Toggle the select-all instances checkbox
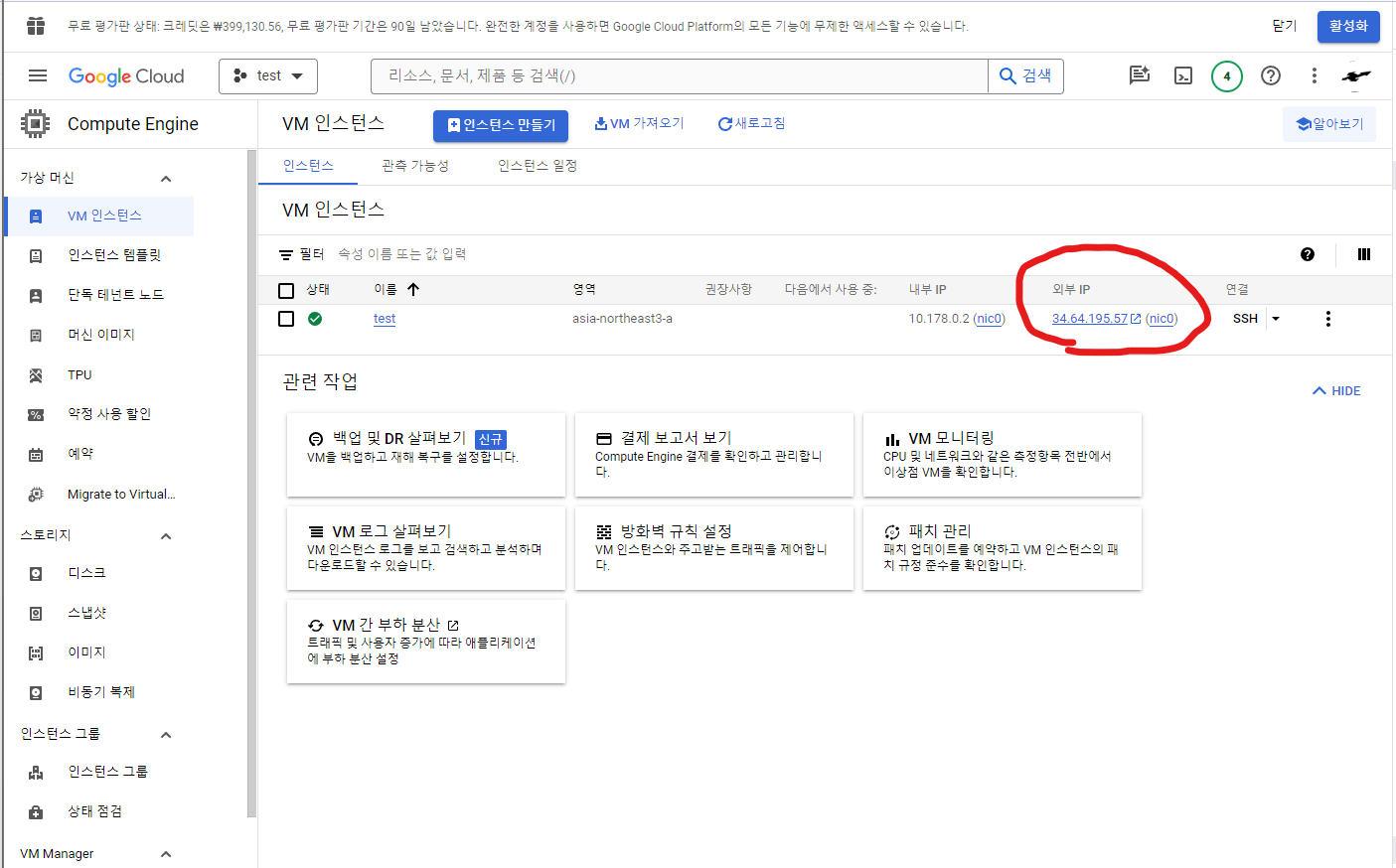The height and width of the screenshot is (868, 1396). 286,291
